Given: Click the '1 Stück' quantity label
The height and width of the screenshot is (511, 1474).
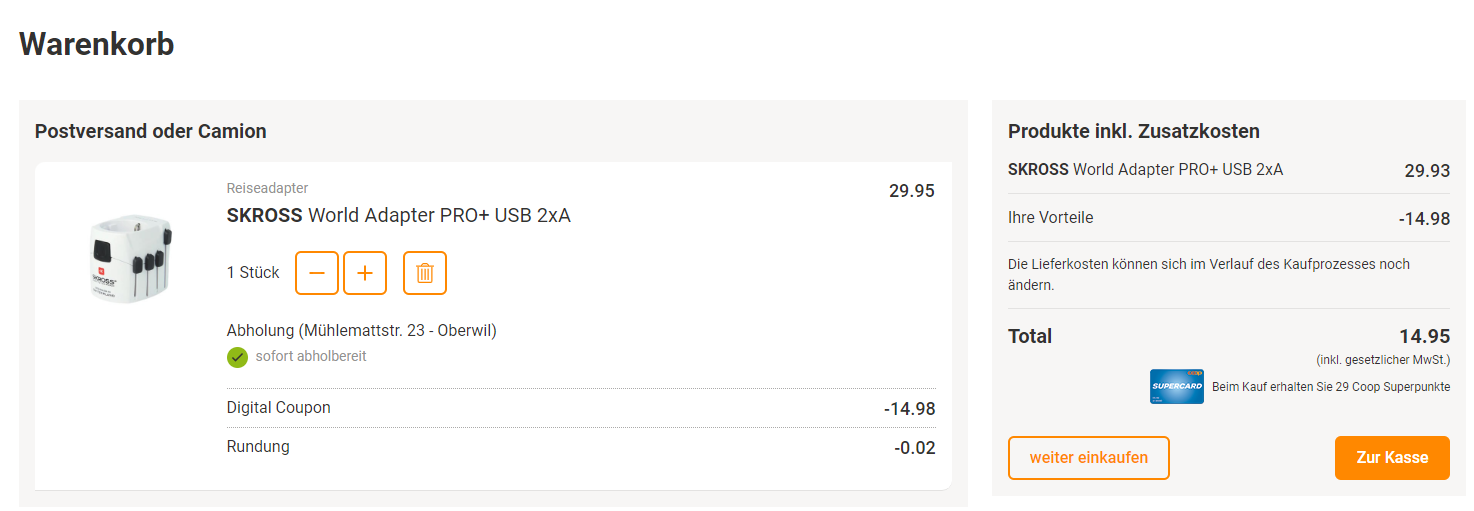Looking at the screenshot, I should pos(253,273).
